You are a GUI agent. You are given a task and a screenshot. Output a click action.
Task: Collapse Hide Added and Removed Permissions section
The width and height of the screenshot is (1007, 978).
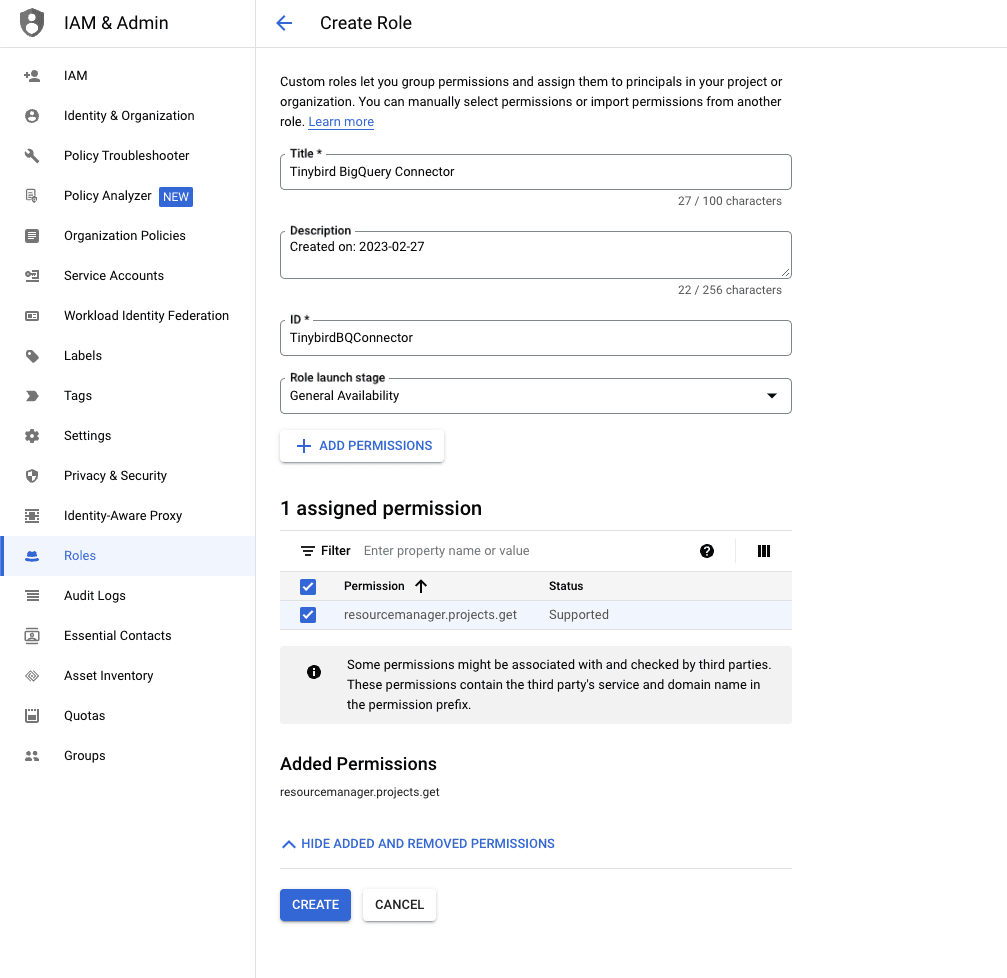point(418,844)
